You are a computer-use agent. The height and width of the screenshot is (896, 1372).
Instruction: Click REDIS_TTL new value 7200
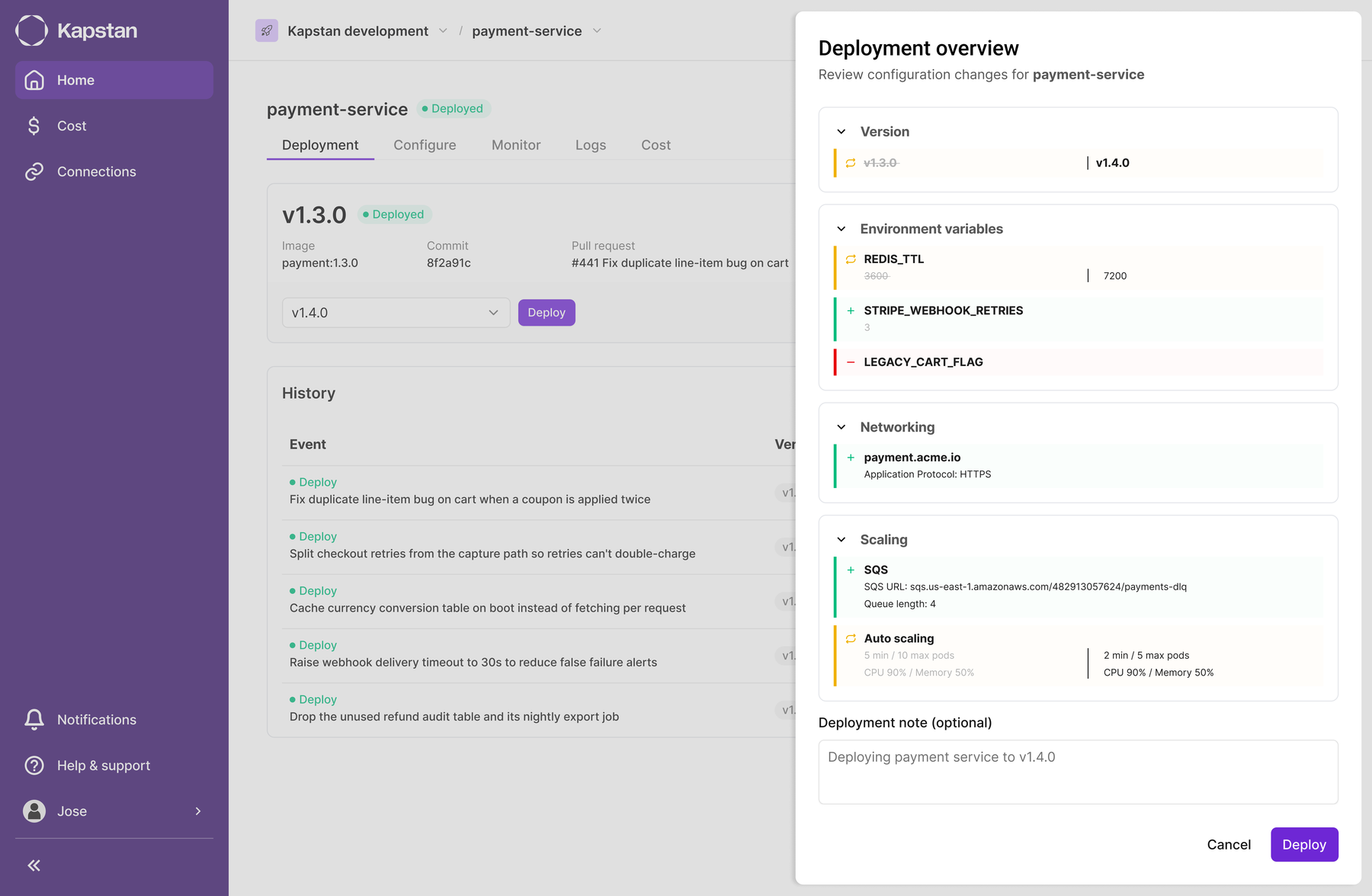[1115, 276]
